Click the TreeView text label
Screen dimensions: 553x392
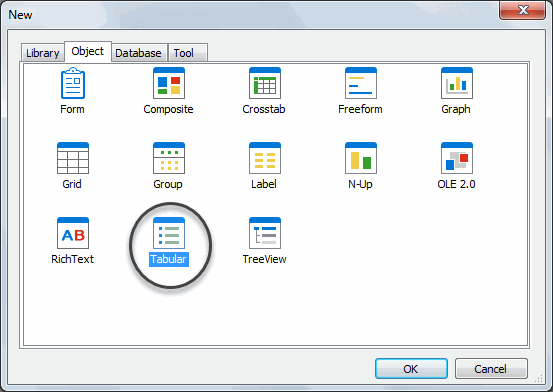click(x=264, y=259)
